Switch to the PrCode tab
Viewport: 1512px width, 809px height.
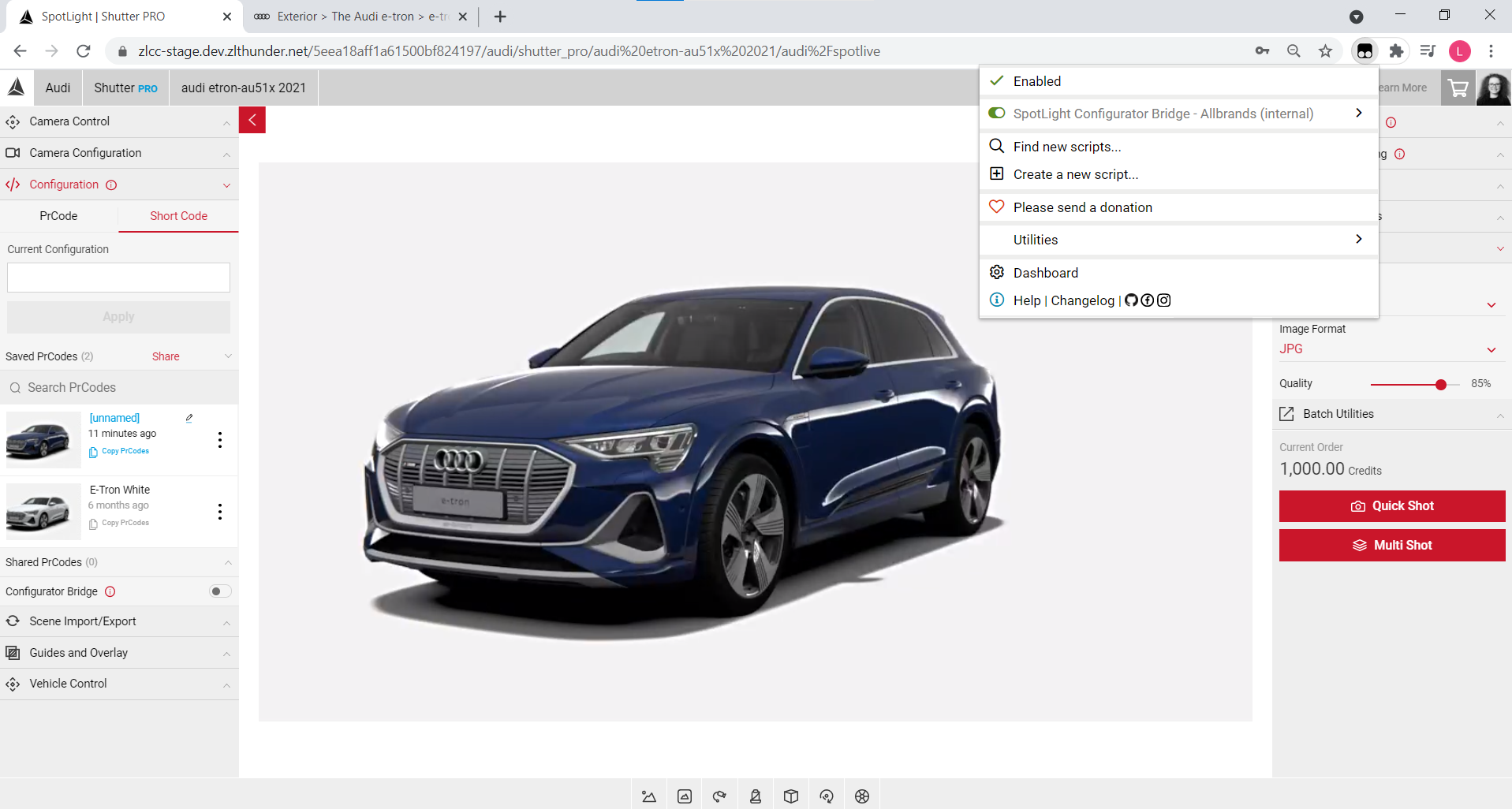(59, 216)
